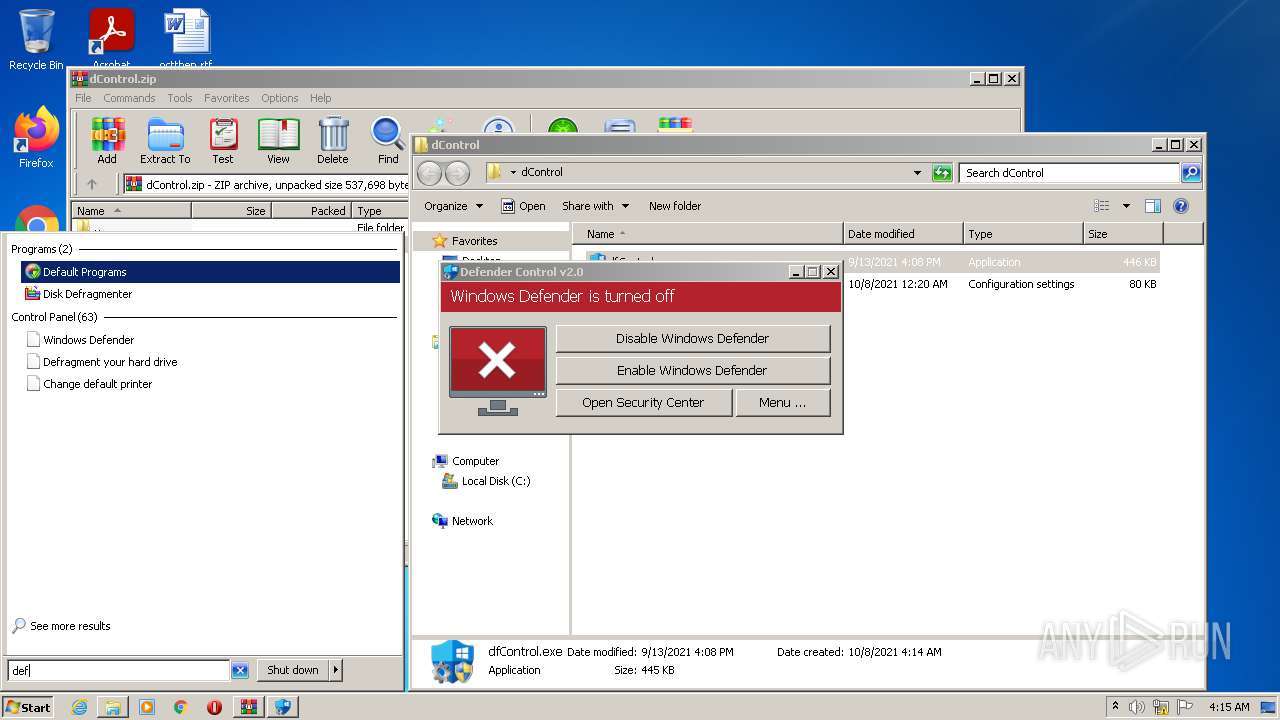Click the Delete icon in WinRAR toolbar

pos(333,140)
